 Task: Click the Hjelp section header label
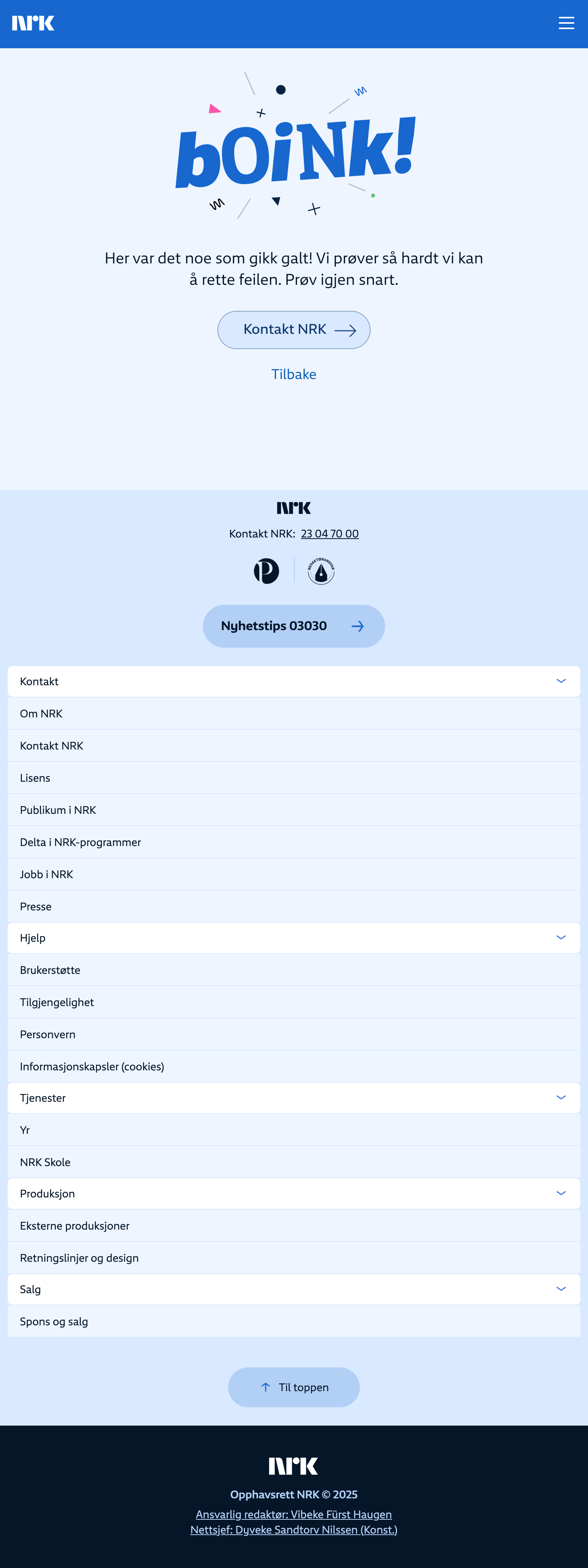tap(33, 938)
